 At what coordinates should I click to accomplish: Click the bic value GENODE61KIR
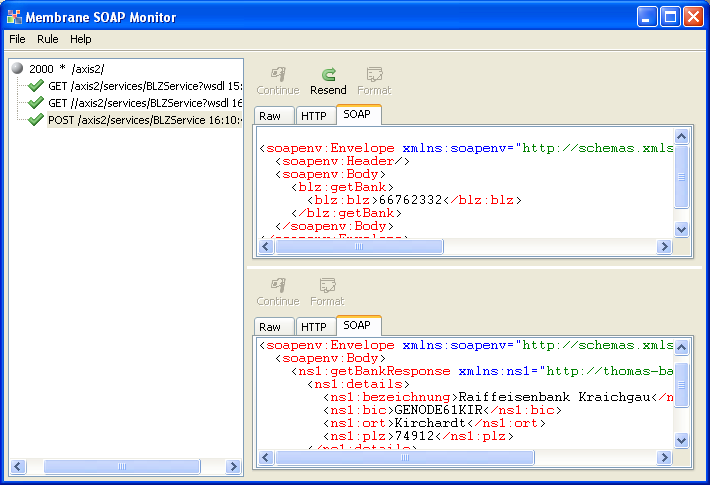pos(438,410)
